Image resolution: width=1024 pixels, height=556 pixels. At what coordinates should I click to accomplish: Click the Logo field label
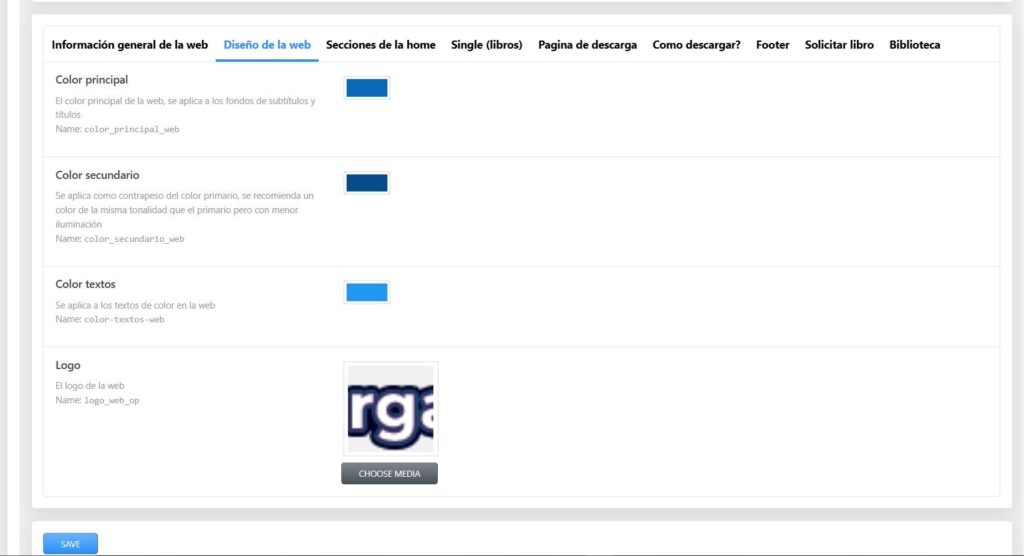point(68,366)
